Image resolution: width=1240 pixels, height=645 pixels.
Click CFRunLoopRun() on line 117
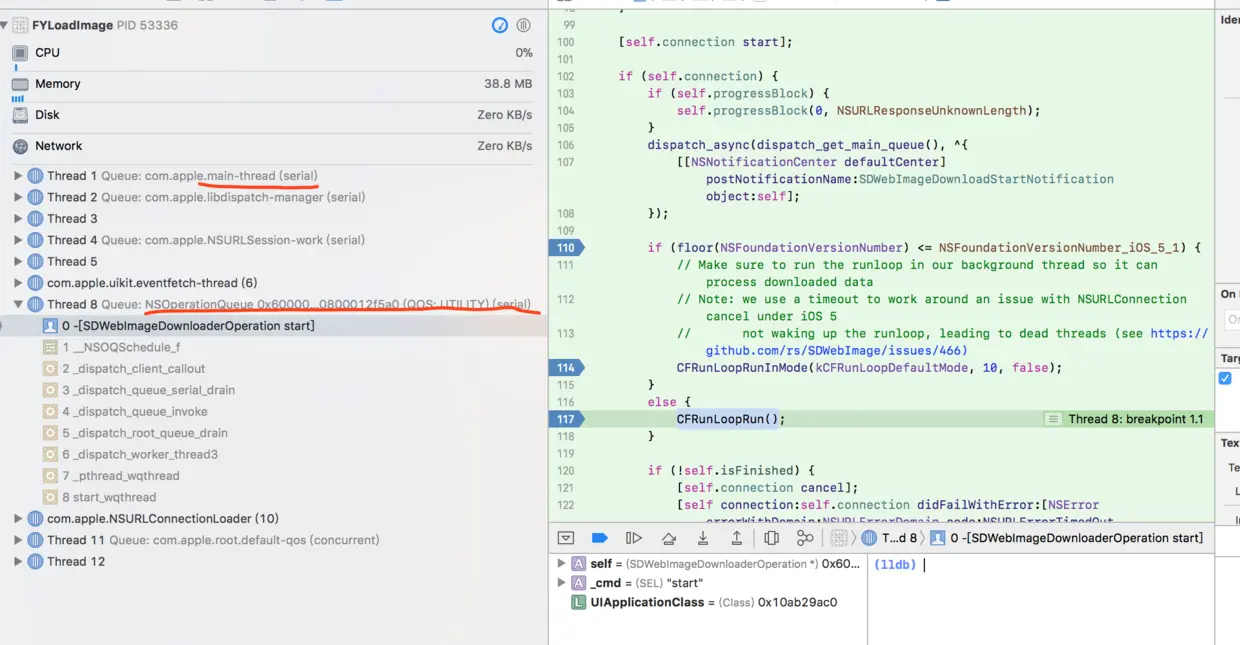731,419
